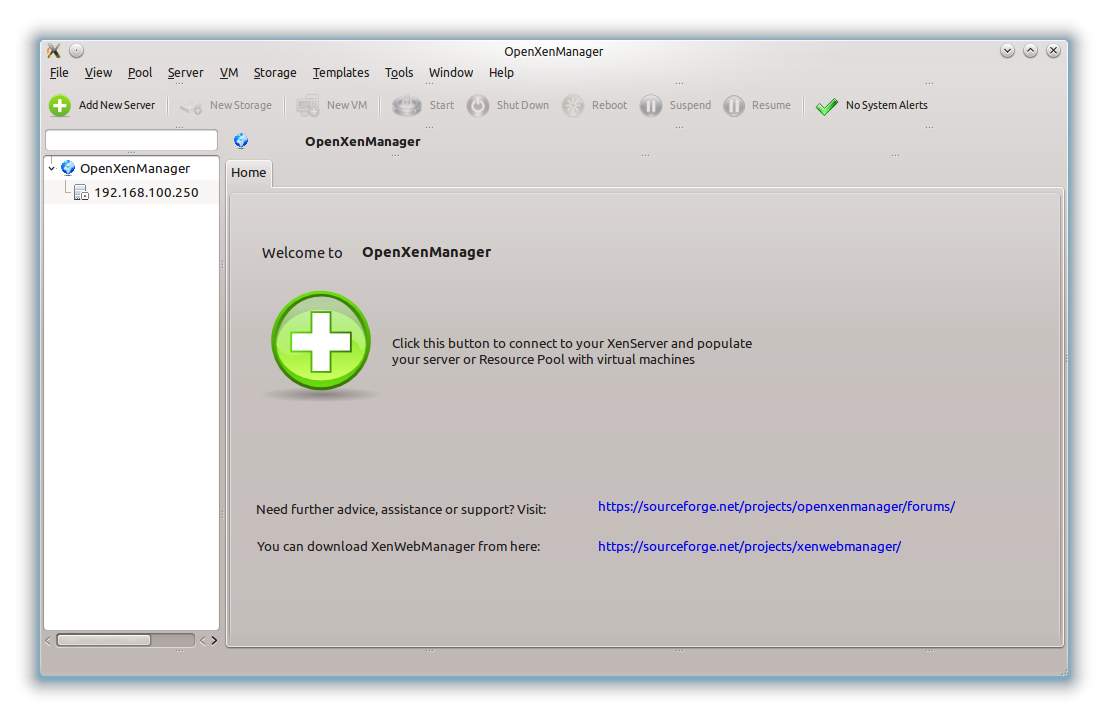This screenshot has width=1108, height=716.
Task: Click the round pin button in title bar
Action: [x=76, y=51]
